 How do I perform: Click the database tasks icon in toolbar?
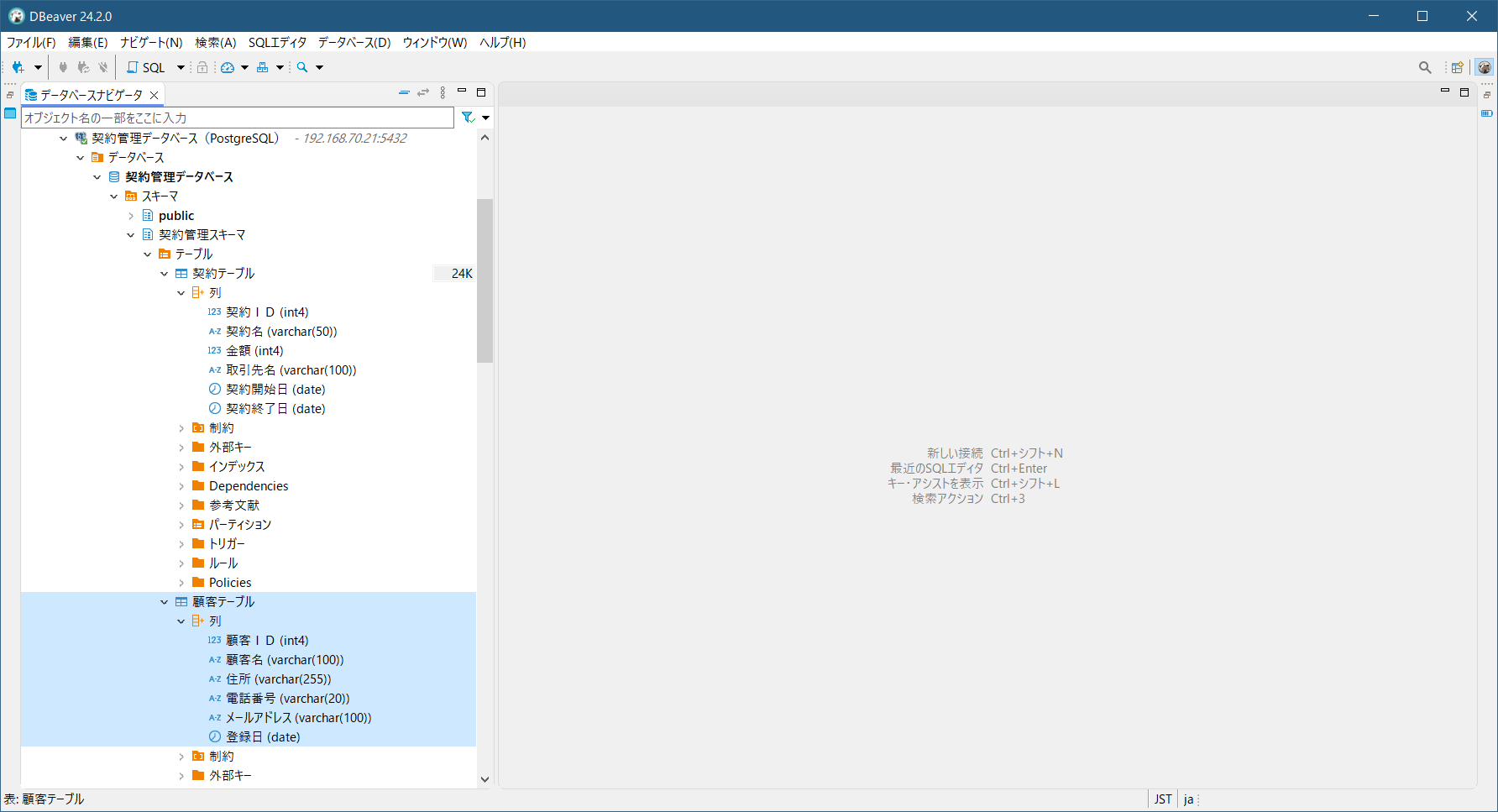click(x=263, y=67)
